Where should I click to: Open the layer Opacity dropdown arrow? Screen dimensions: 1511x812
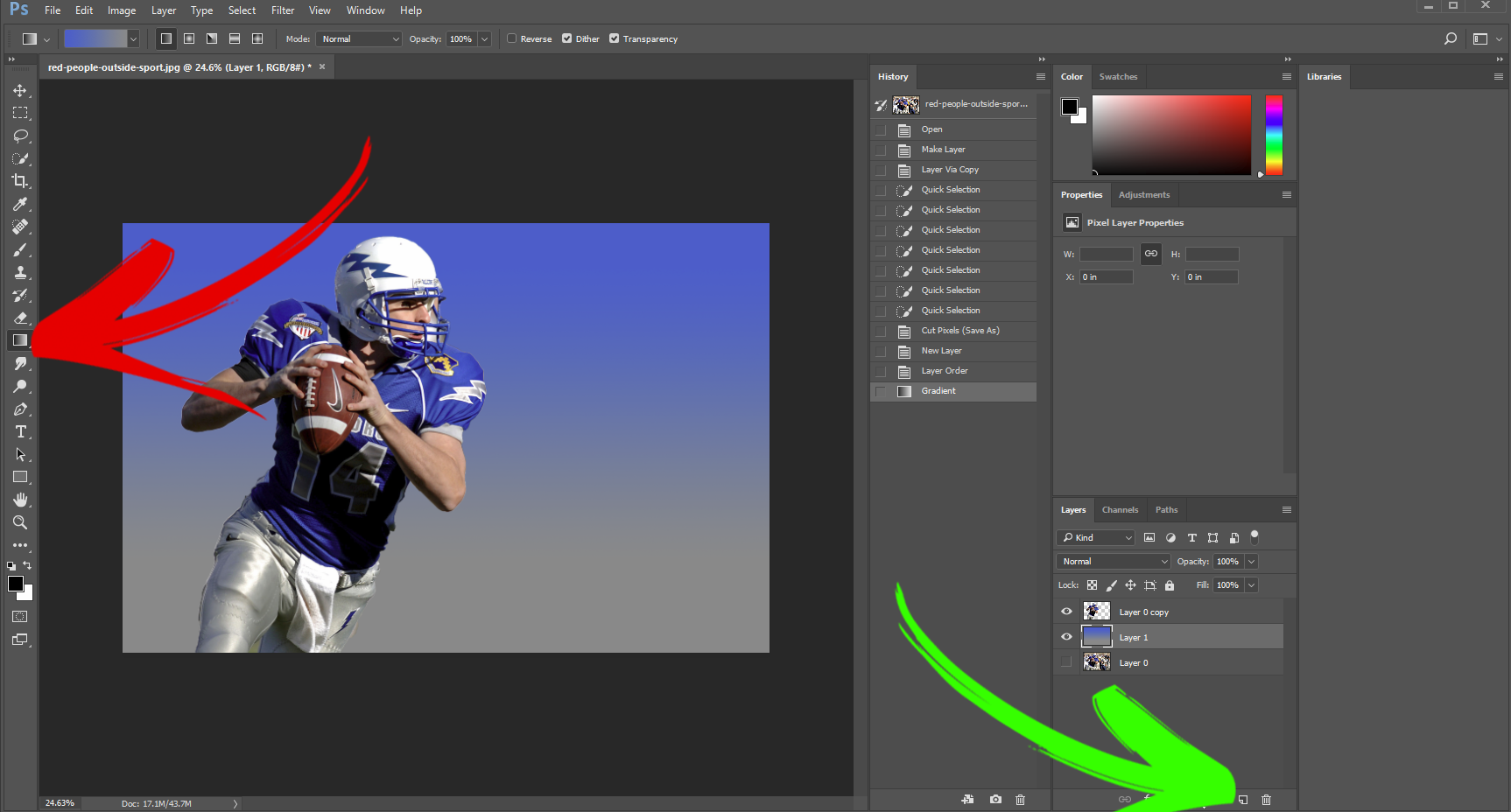coord(1251,562)
